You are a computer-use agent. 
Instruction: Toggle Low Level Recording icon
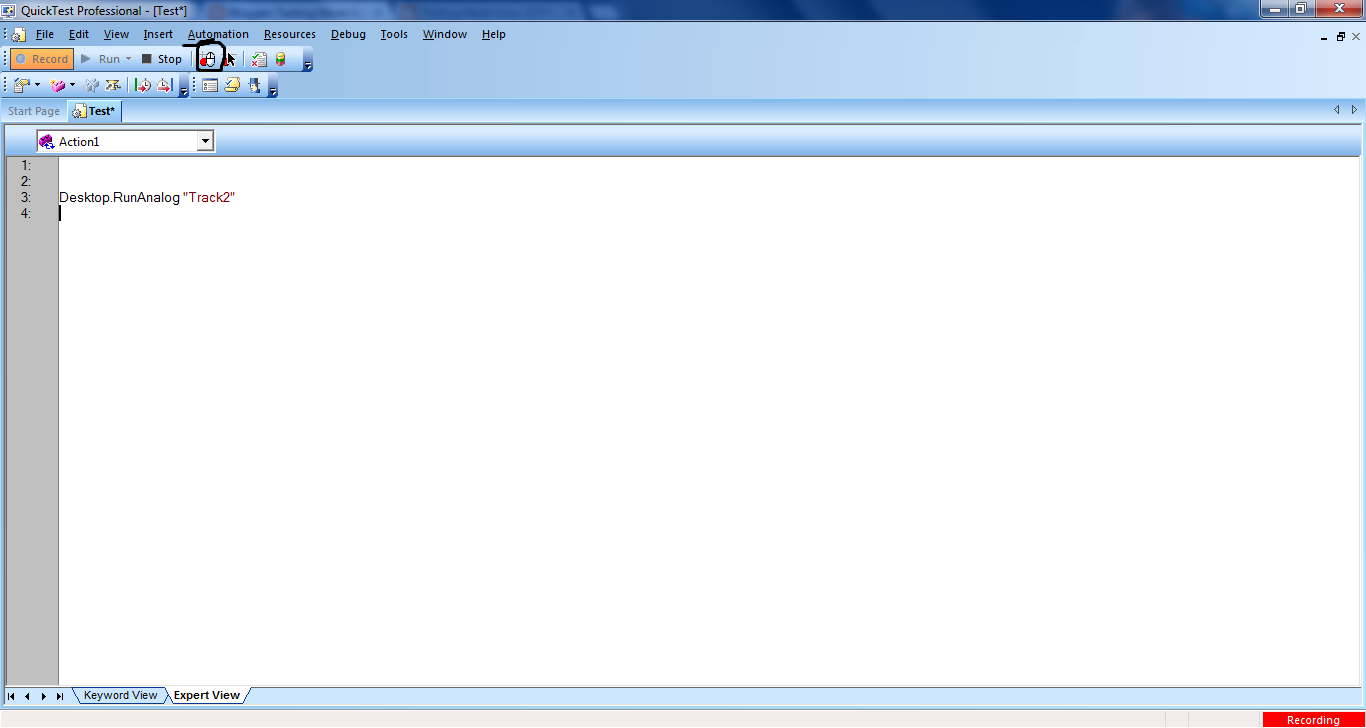230,59
